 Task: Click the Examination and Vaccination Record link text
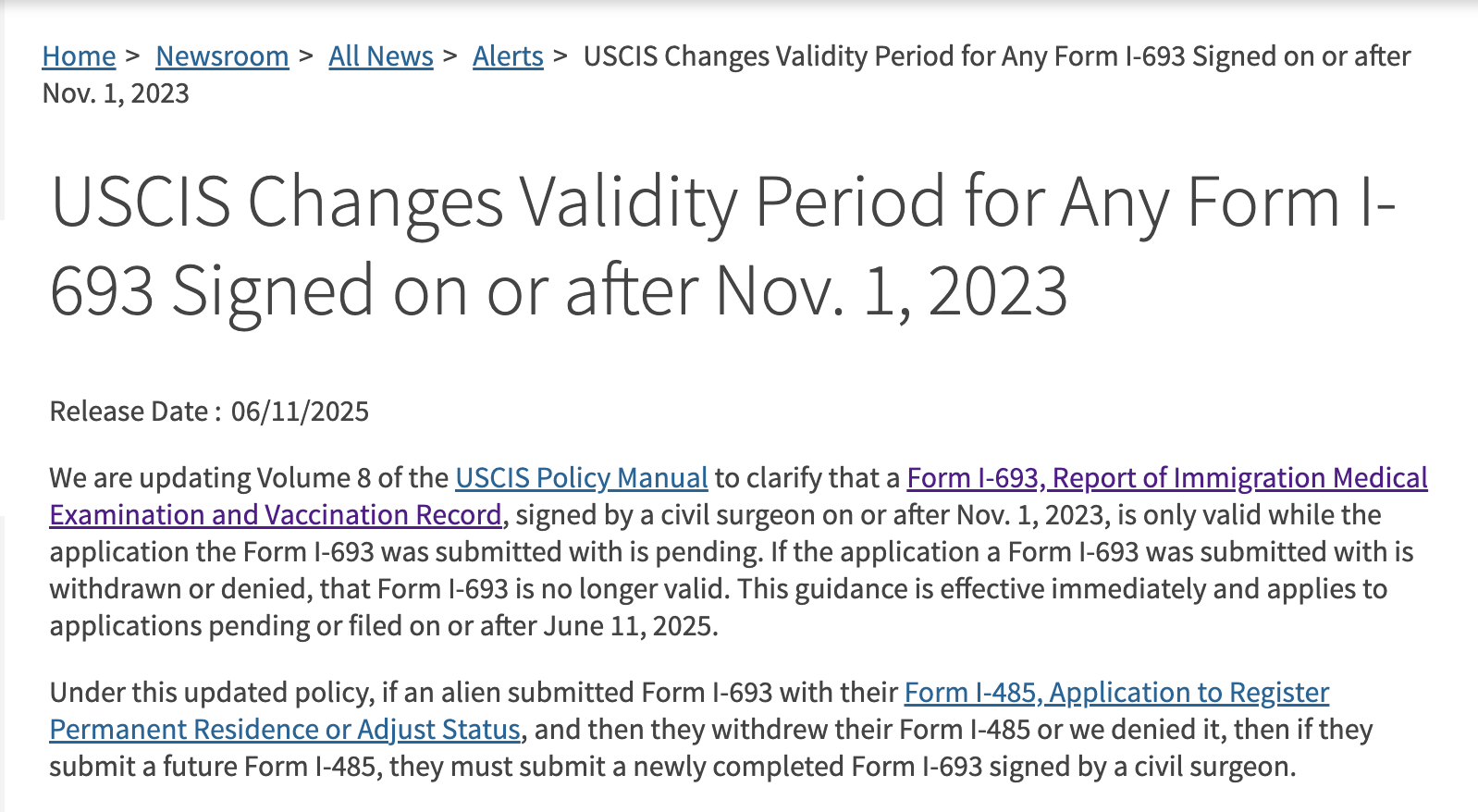[276, 515]
